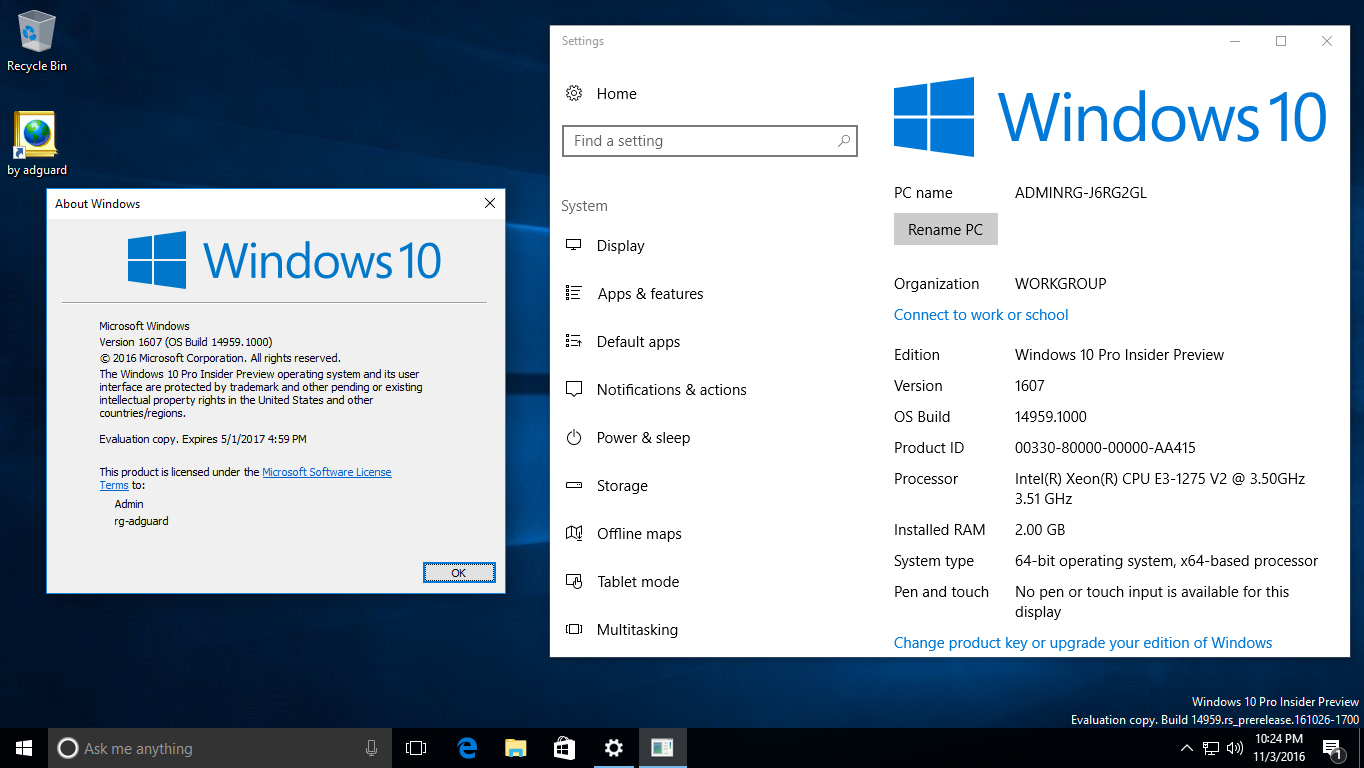Click Connect to work or school
This screenshot has height=768, width=1364.
[981, 314]
